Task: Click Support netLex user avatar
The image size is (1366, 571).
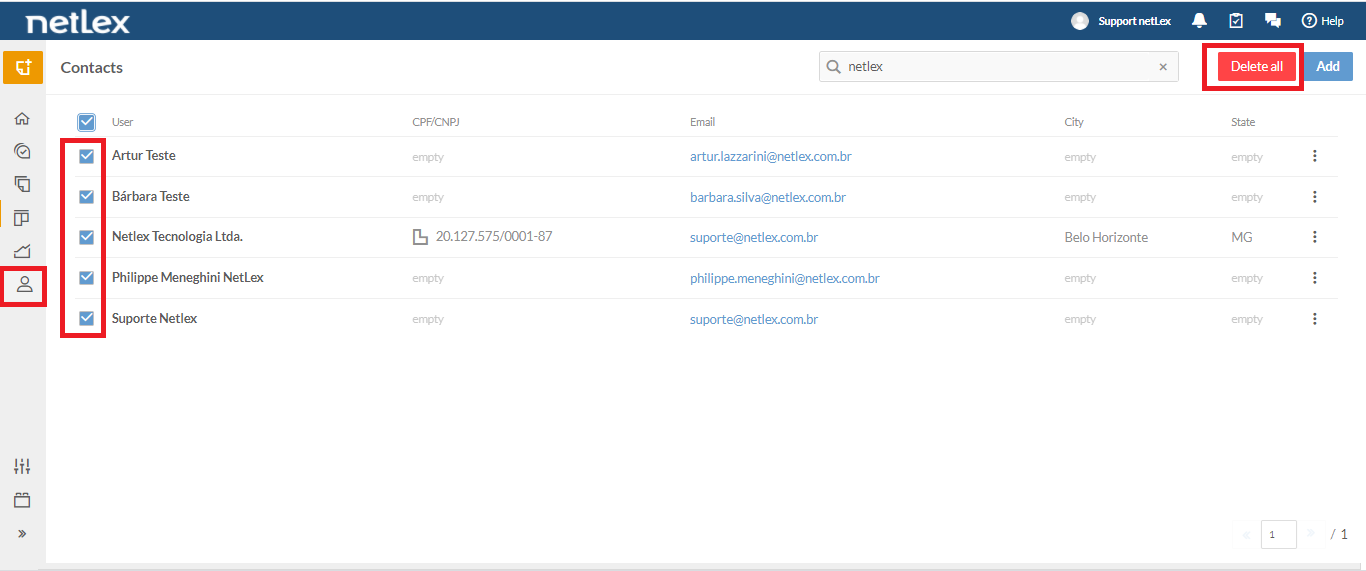Action: (x=1080, y=21)
